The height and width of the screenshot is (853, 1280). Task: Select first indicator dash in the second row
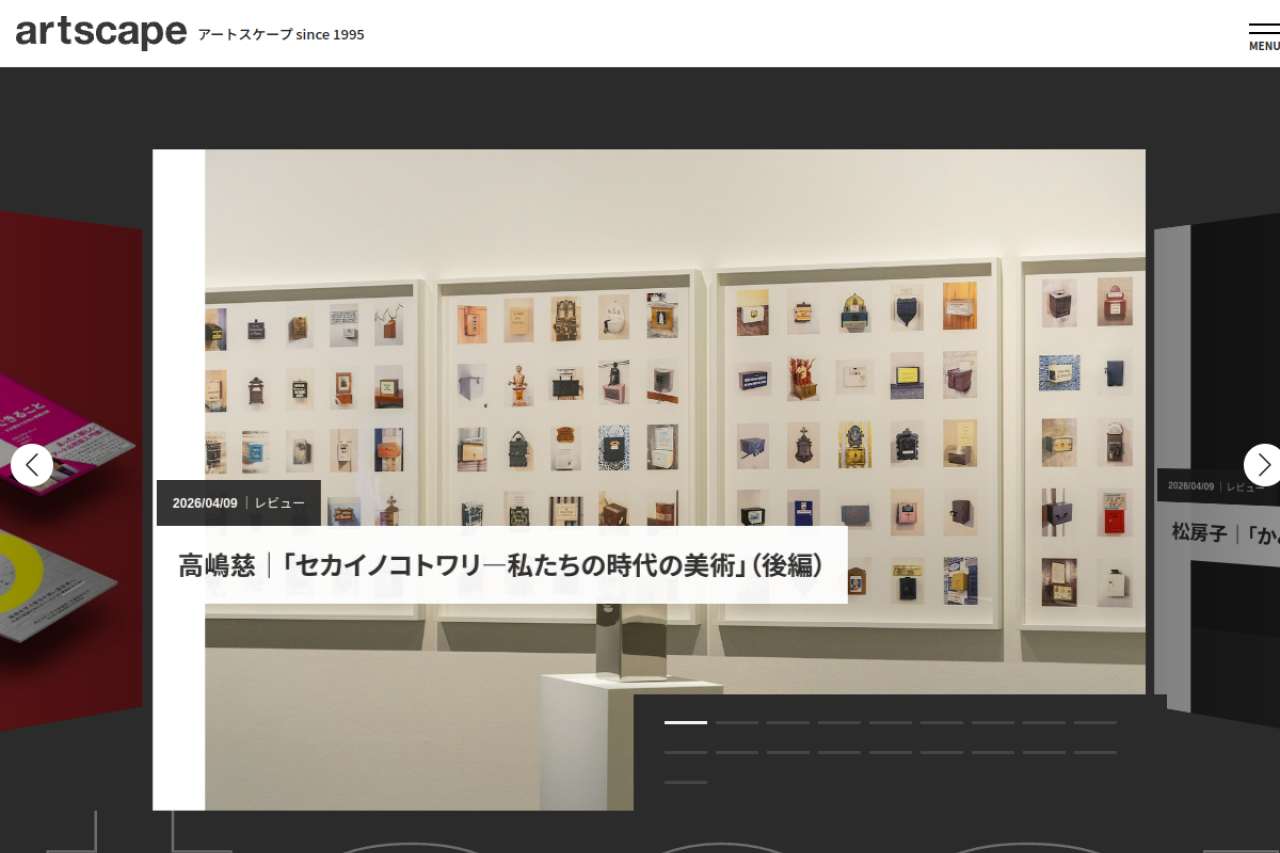click(x=685, y=752)
